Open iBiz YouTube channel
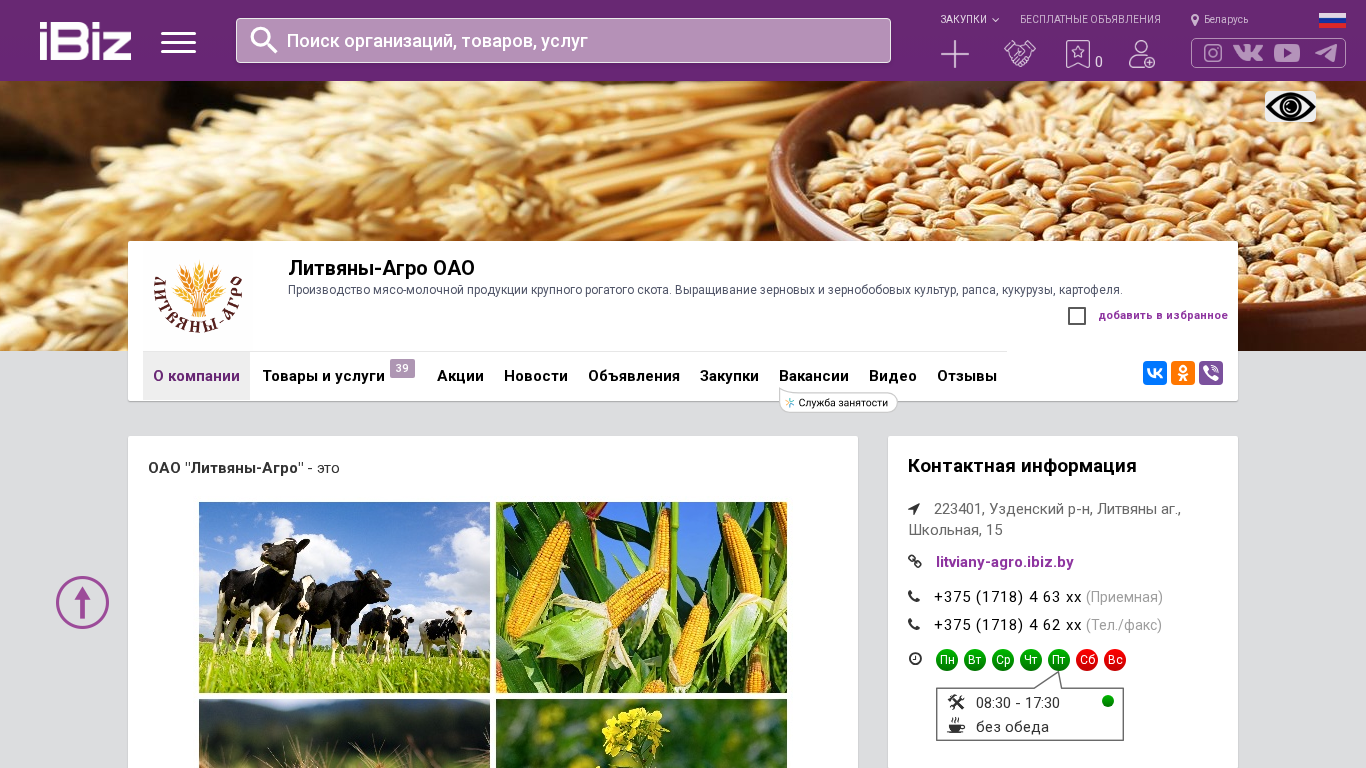 tap(1287, 53)
